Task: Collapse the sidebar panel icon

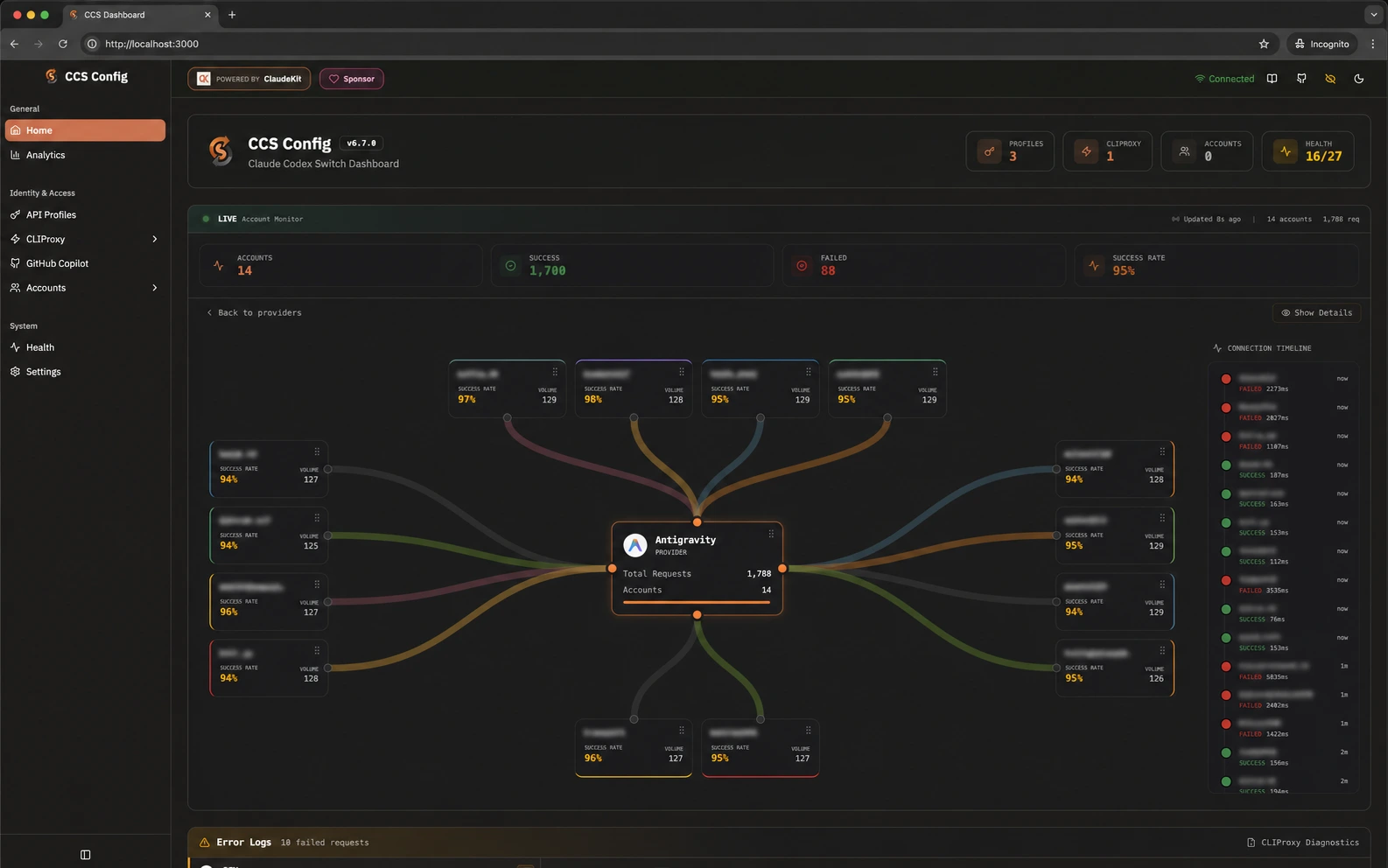Action: click(85, 855)
